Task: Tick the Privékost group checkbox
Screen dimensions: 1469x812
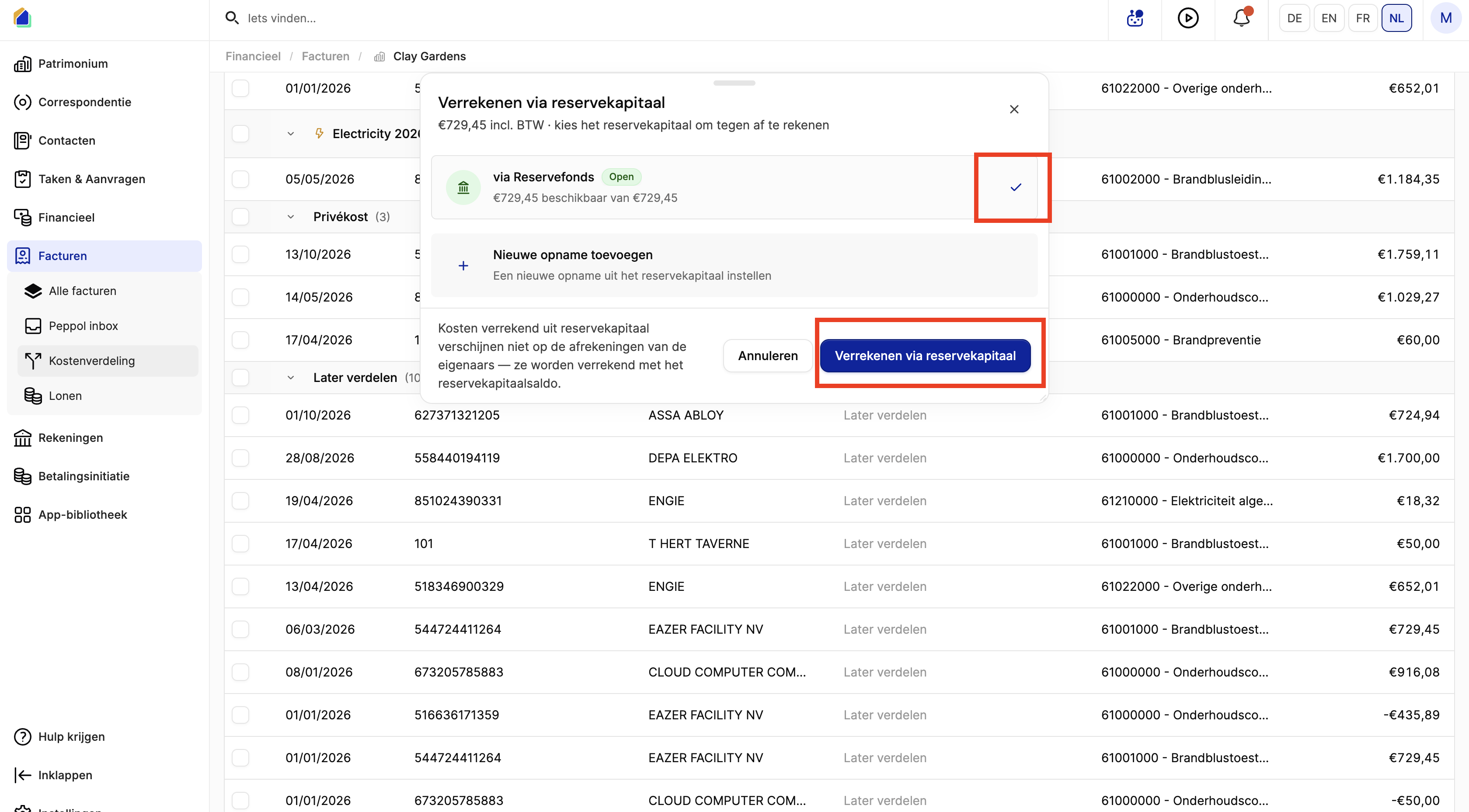Action: (x=240, y=217)
